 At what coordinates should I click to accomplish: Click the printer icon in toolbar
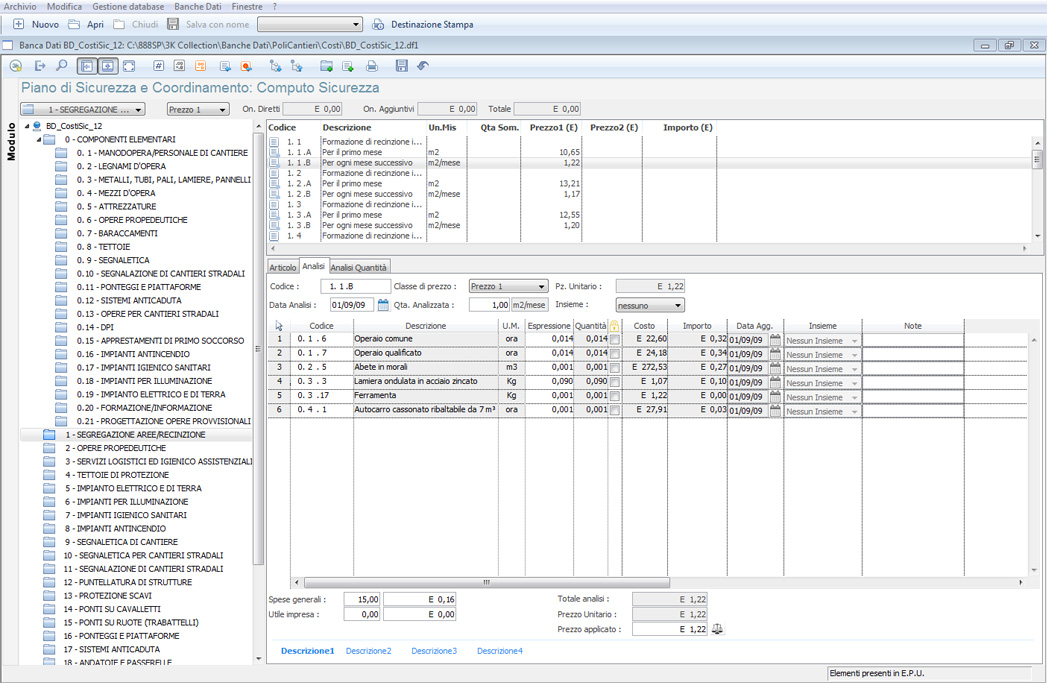372,66
